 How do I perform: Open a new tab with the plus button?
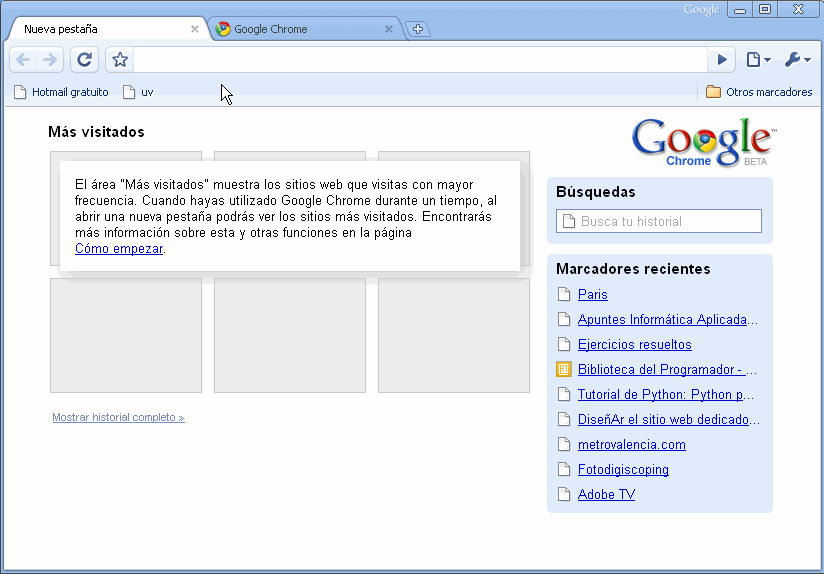pyautogui.click(x=418, y=29)
